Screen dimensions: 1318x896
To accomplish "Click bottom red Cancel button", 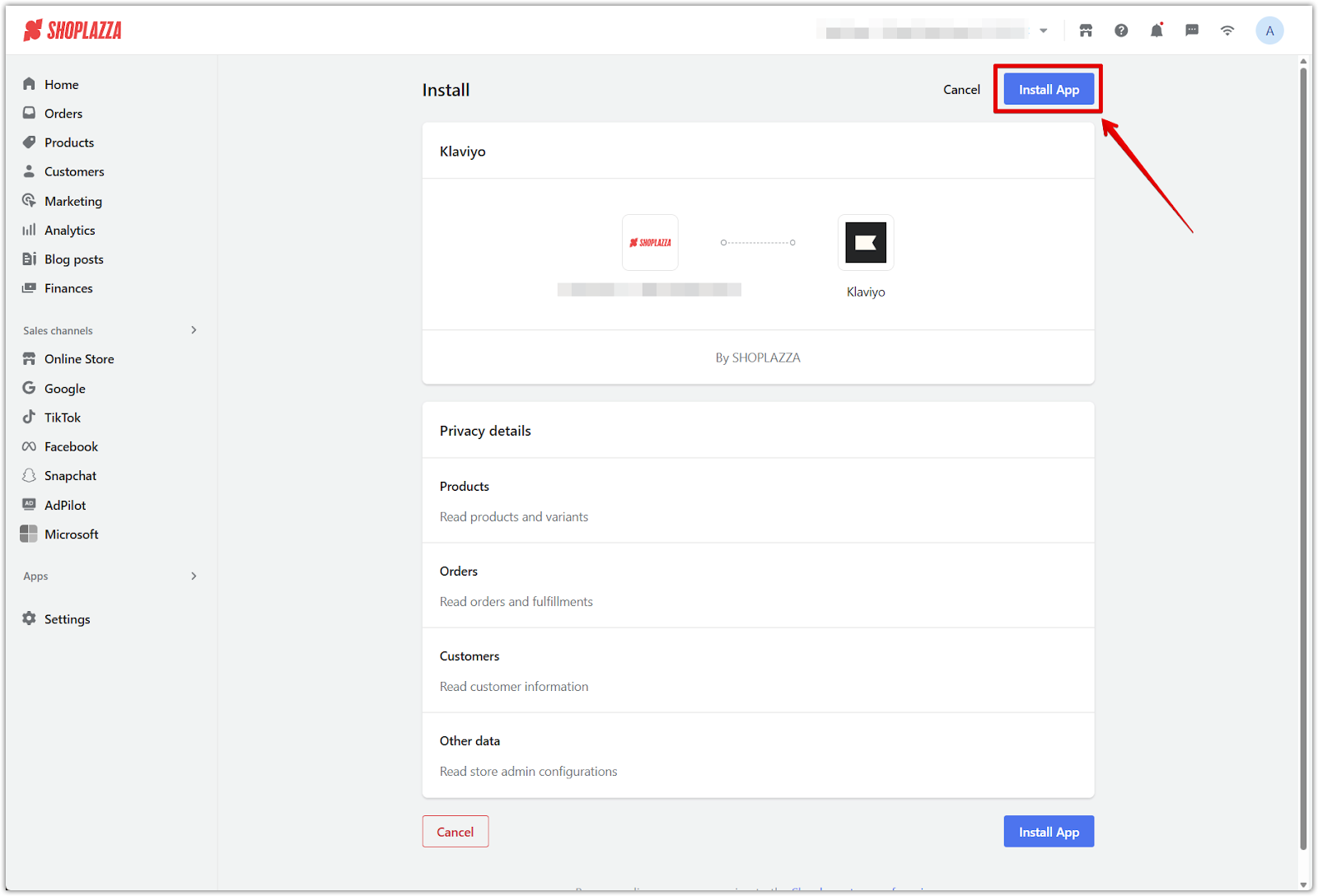I will pyautogui.click(x=456, y=832).
